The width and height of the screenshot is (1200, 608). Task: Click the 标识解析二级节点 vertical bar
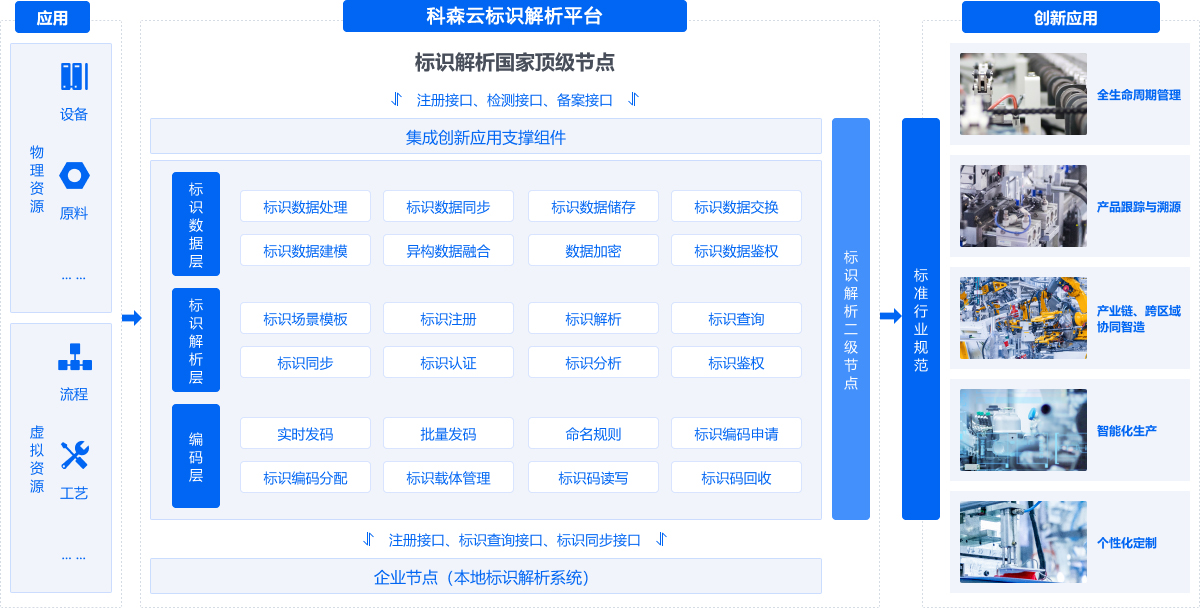click(851, 319)
